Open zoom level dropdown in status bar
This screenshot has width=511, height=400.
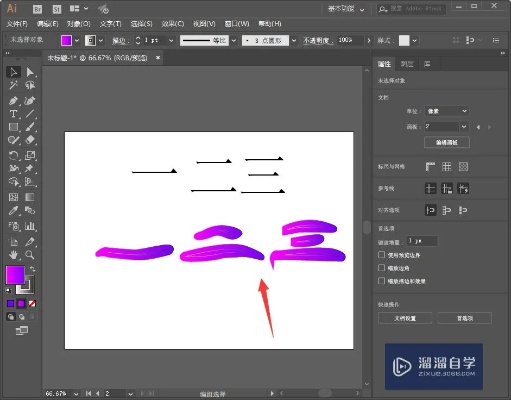pos(76,394)
